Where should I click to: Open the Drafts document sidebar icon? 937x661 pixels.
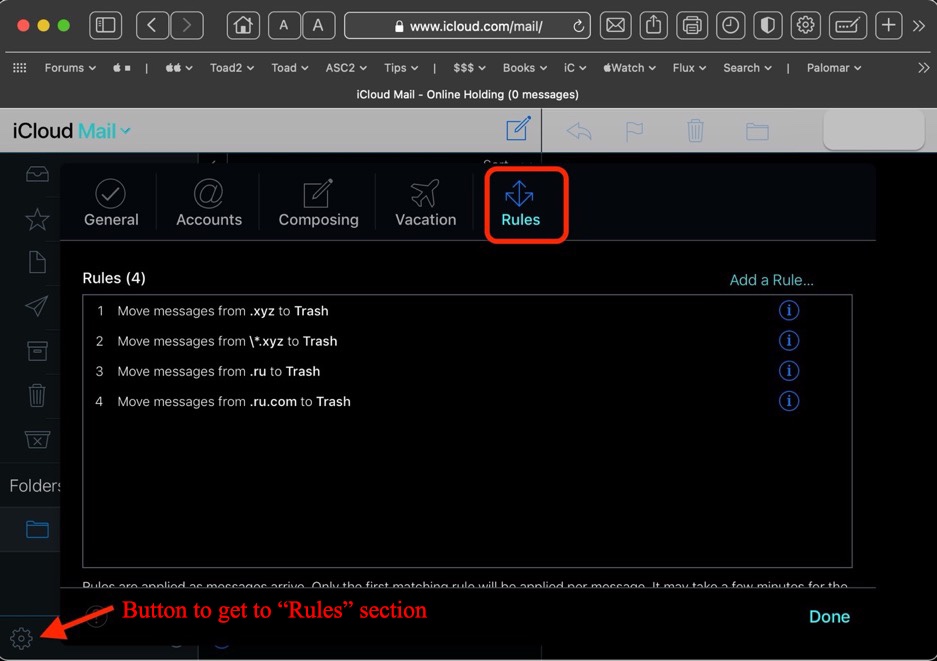point(37,262)
